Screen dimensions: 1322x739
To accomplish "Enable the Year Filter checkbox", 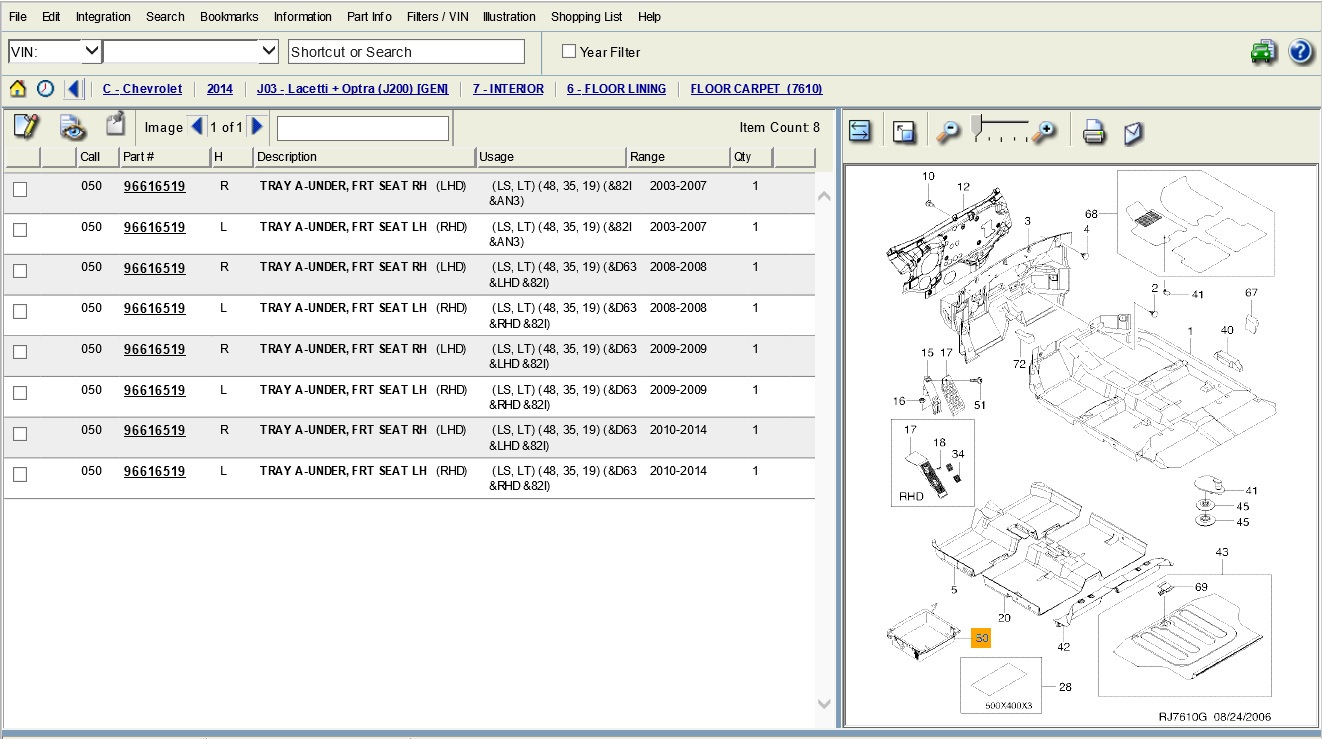I will [x=569, y=51].
